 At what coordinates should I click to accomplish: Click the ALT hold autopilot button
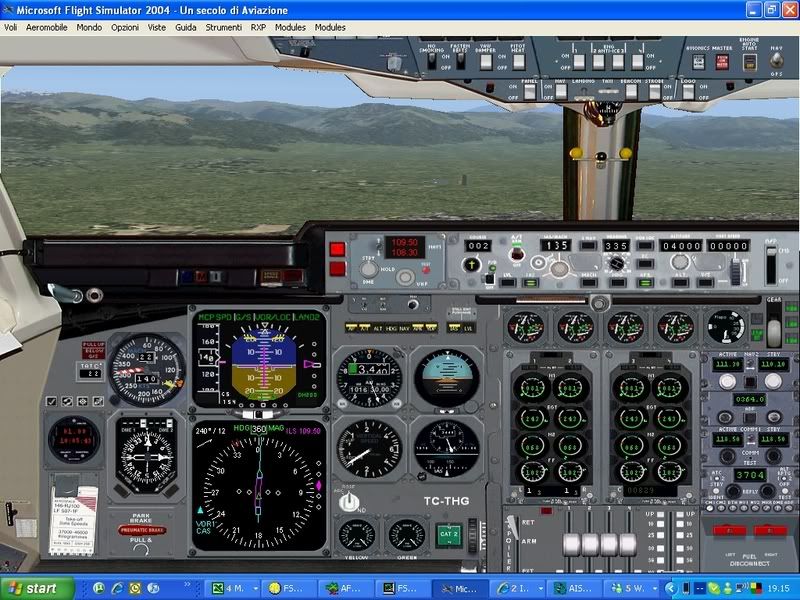coord(681,282)
